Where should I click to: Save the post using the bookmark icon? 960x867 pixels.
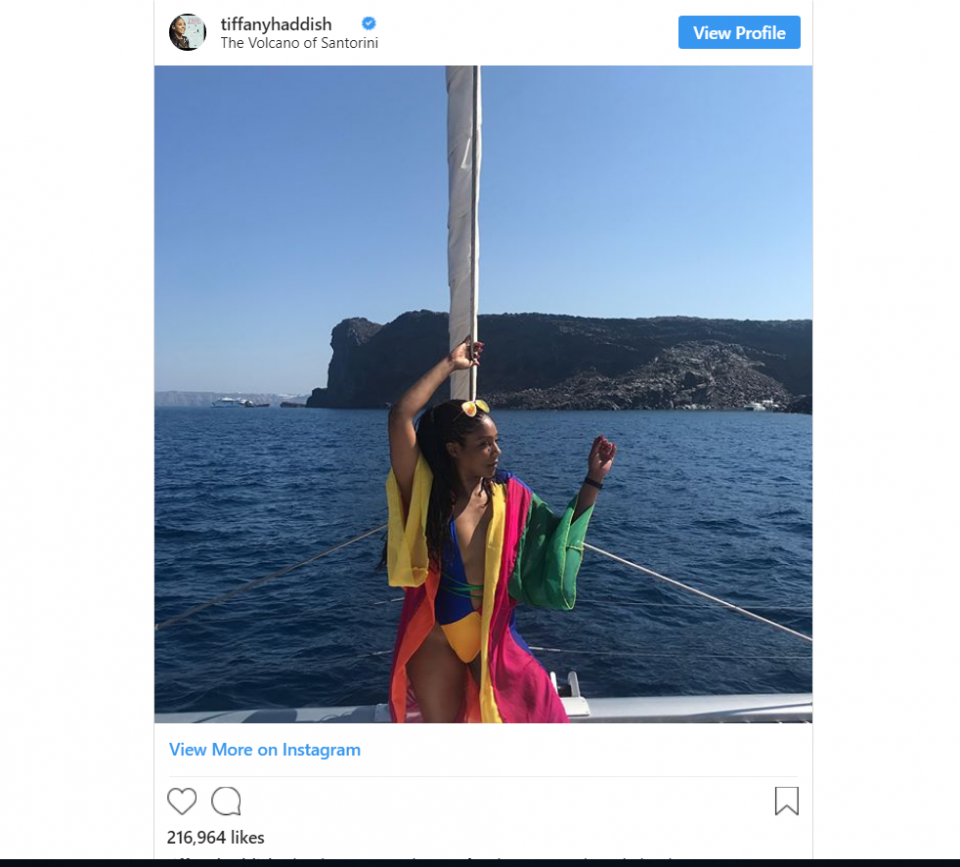(787, 801)
